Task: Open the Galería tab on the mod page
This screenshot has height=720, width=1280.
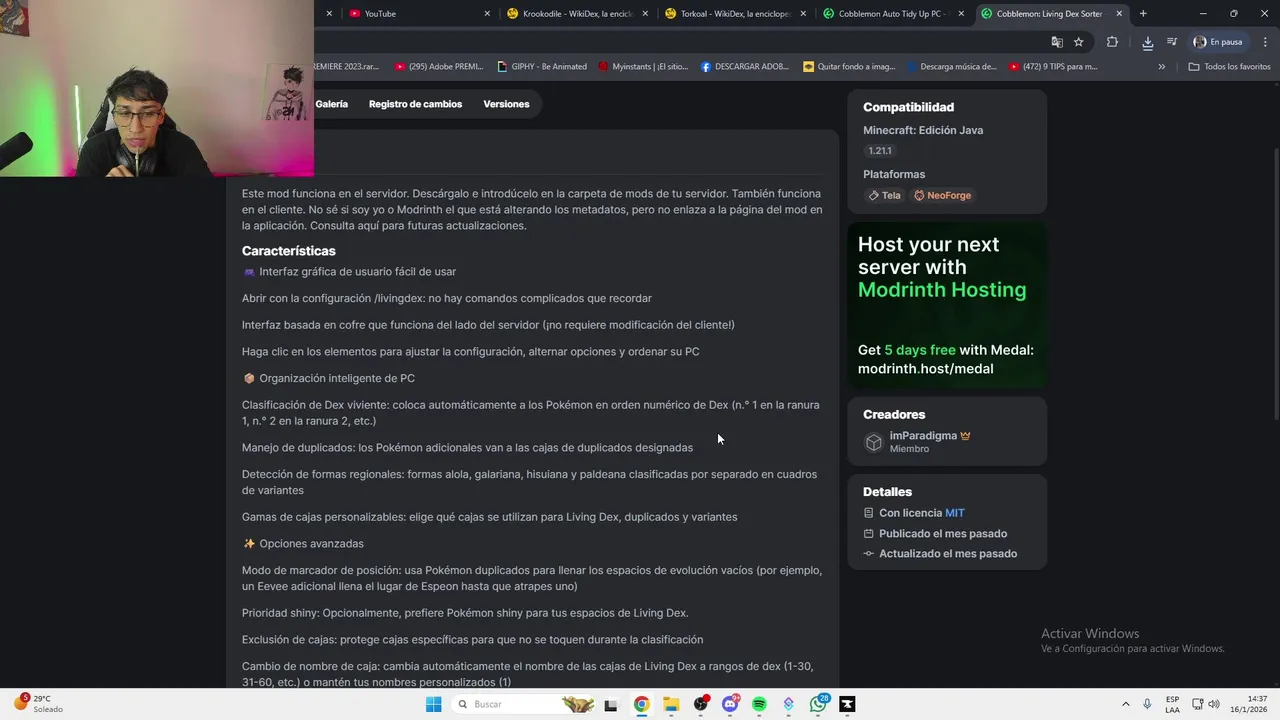Action: (x=332, y=104)
